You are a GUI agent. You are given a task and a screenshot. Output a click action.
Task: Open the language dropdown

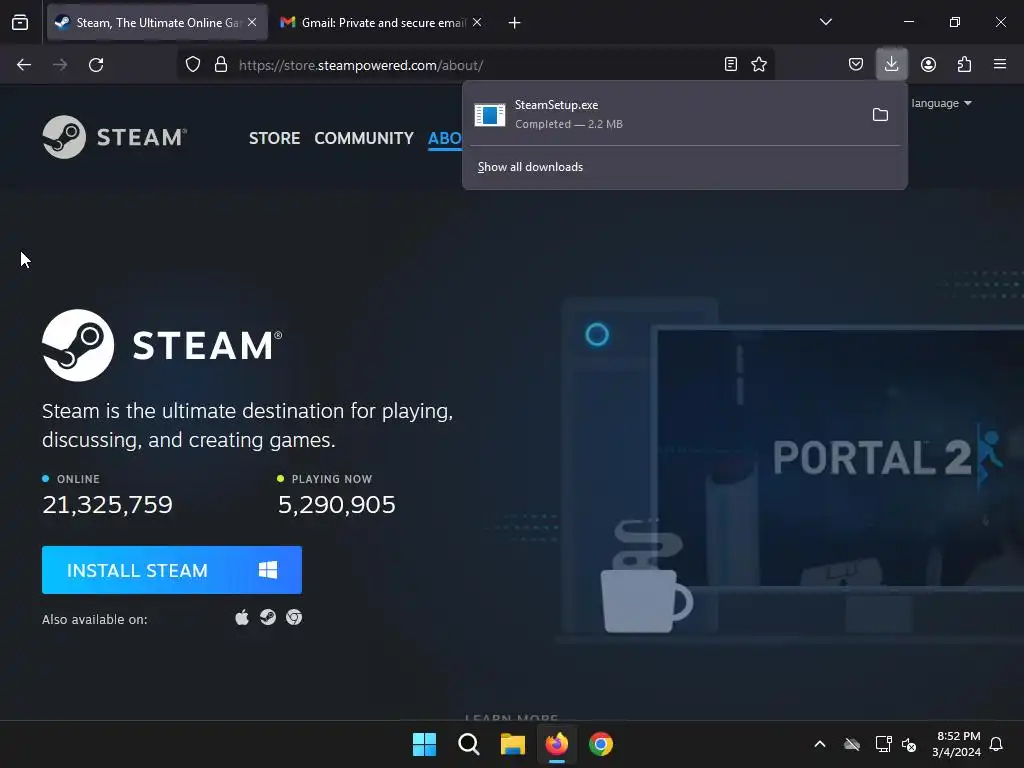pyautogui.click(x=941, y=103)
